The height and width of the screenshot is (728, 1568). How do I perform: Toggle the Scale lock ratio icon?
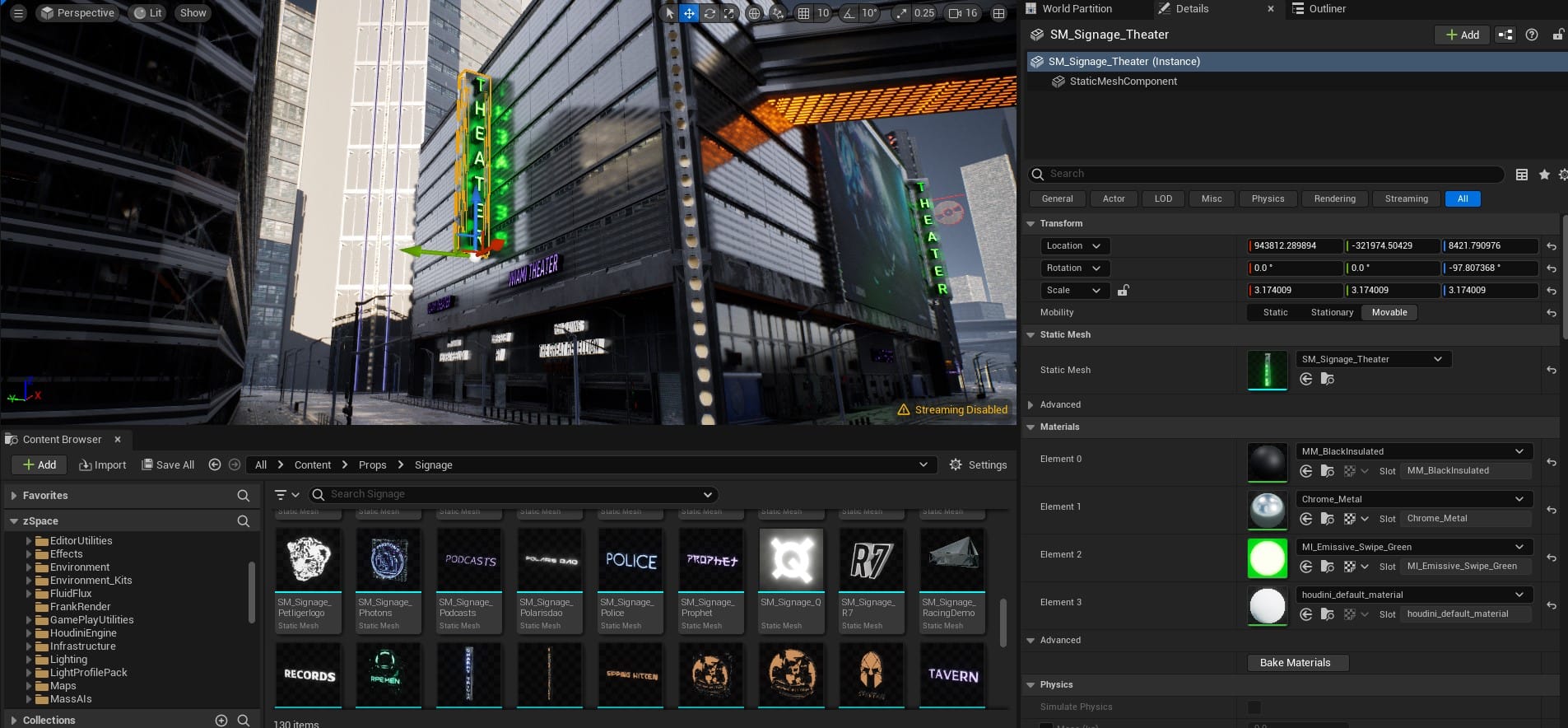[1123, 291]
